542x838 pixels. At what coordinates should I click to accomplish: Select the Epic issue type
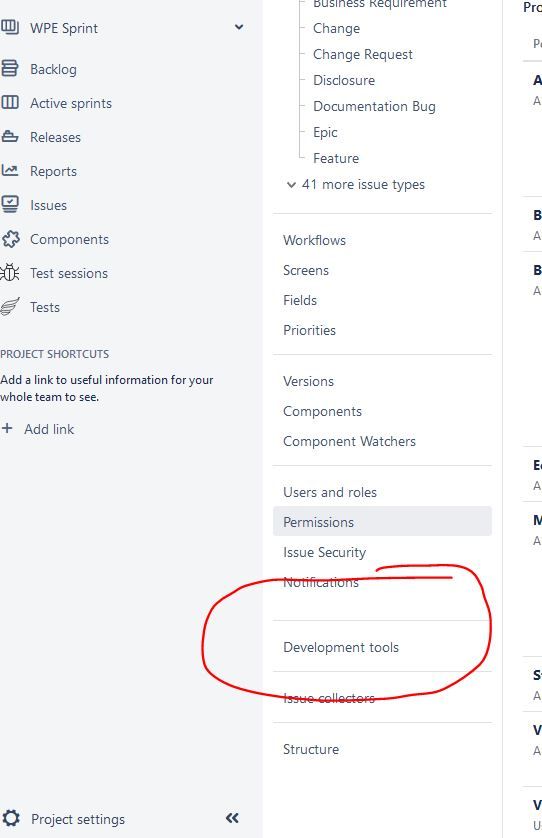pyautogui.click(x=325, y=133)
